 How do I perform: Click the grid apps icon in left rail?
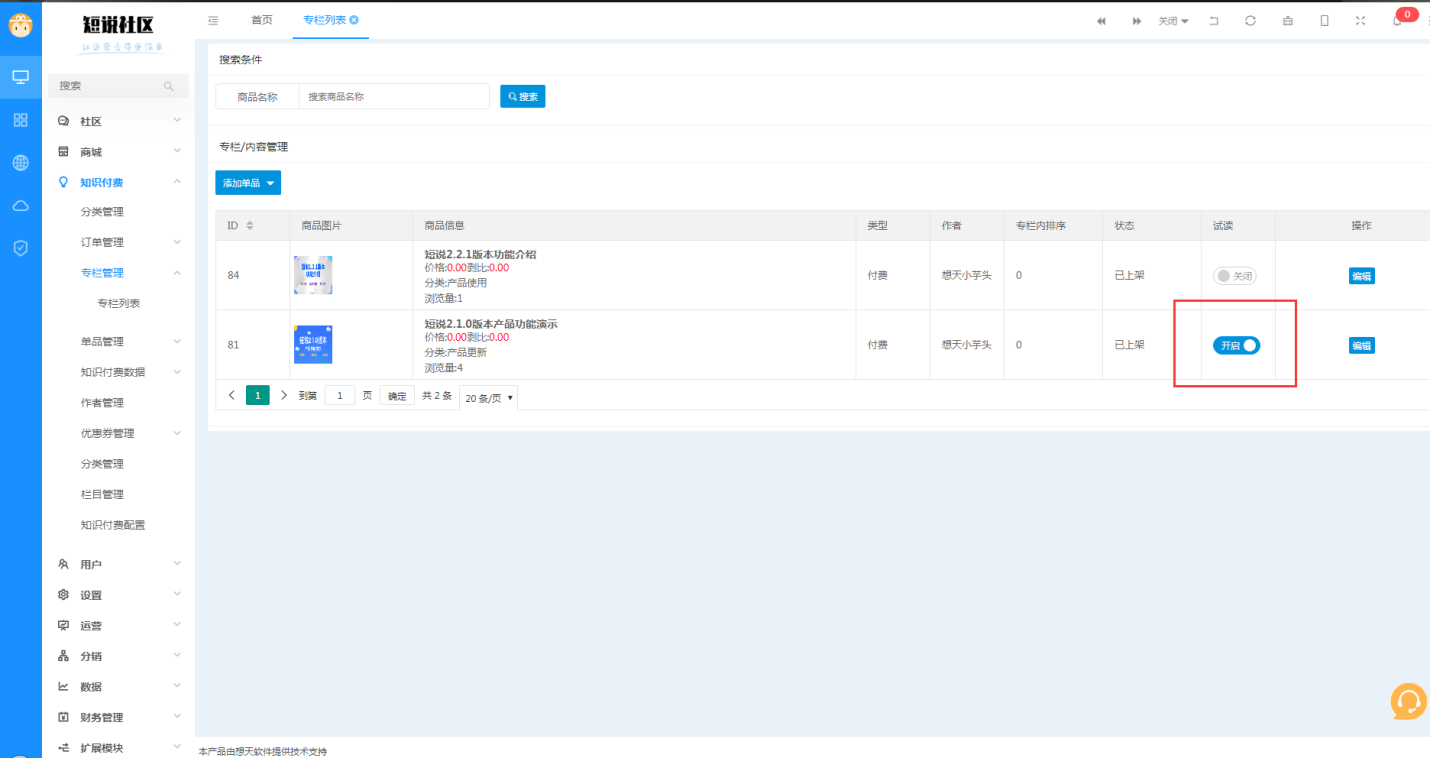[x=20, y=120]
